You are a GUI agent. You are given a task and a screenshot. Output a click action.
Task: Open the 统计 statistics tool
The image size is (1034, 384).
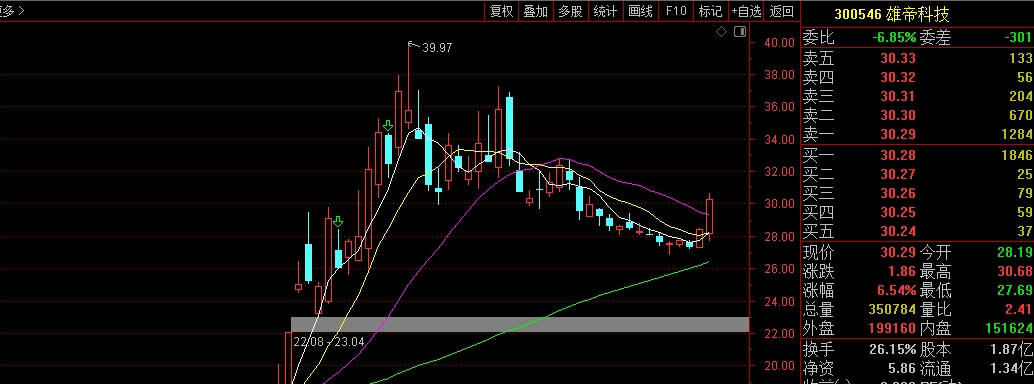[605, 11]
